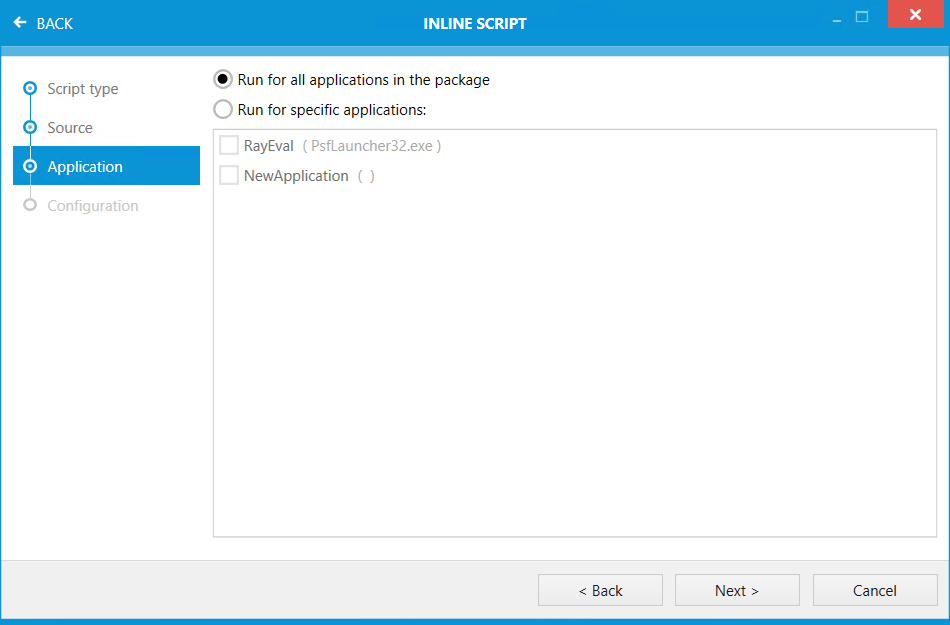The width and height of the screenshot is (950, 625).
Task: Check the RayEval checkbox
Action: click(x=228, y=145)
